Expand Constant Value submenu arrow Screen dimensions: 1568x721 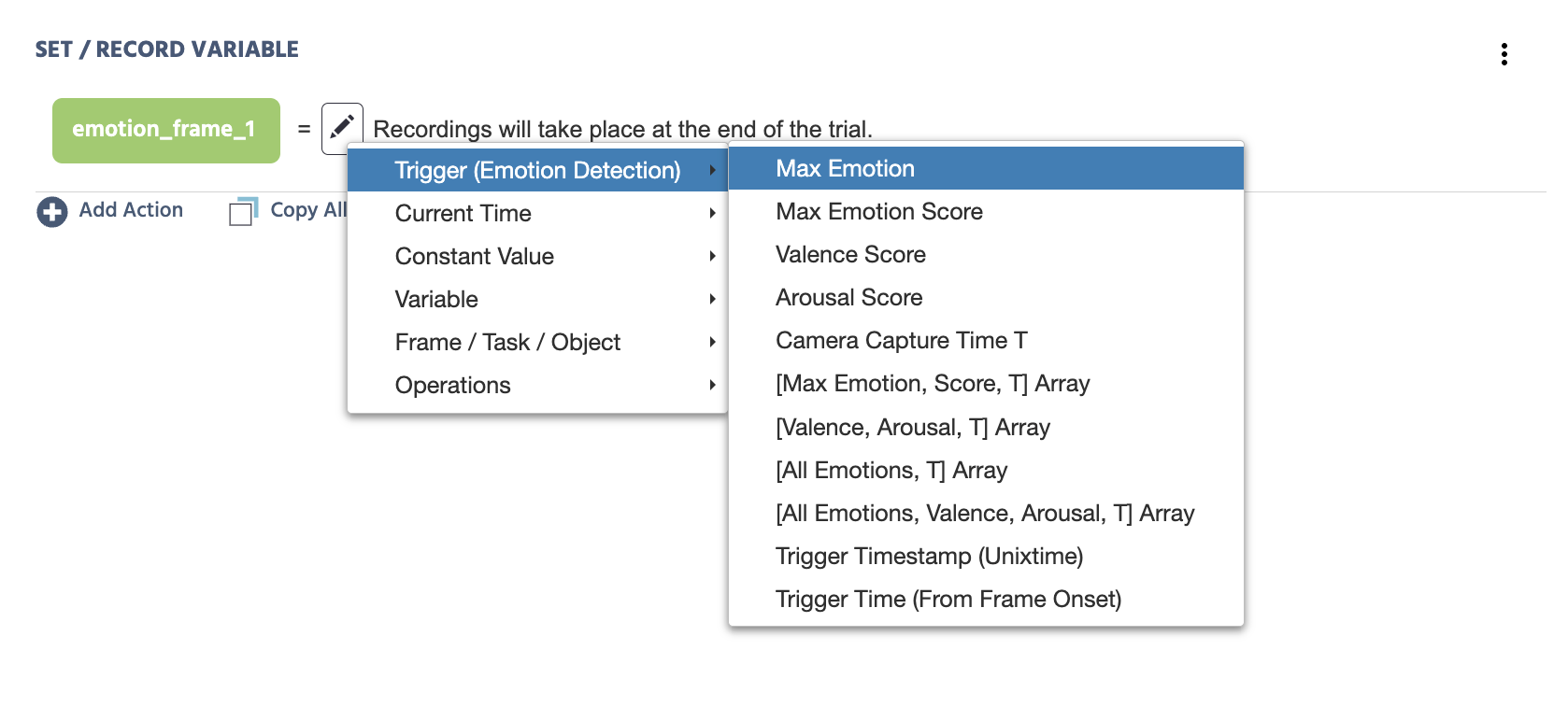pos(712,256)
